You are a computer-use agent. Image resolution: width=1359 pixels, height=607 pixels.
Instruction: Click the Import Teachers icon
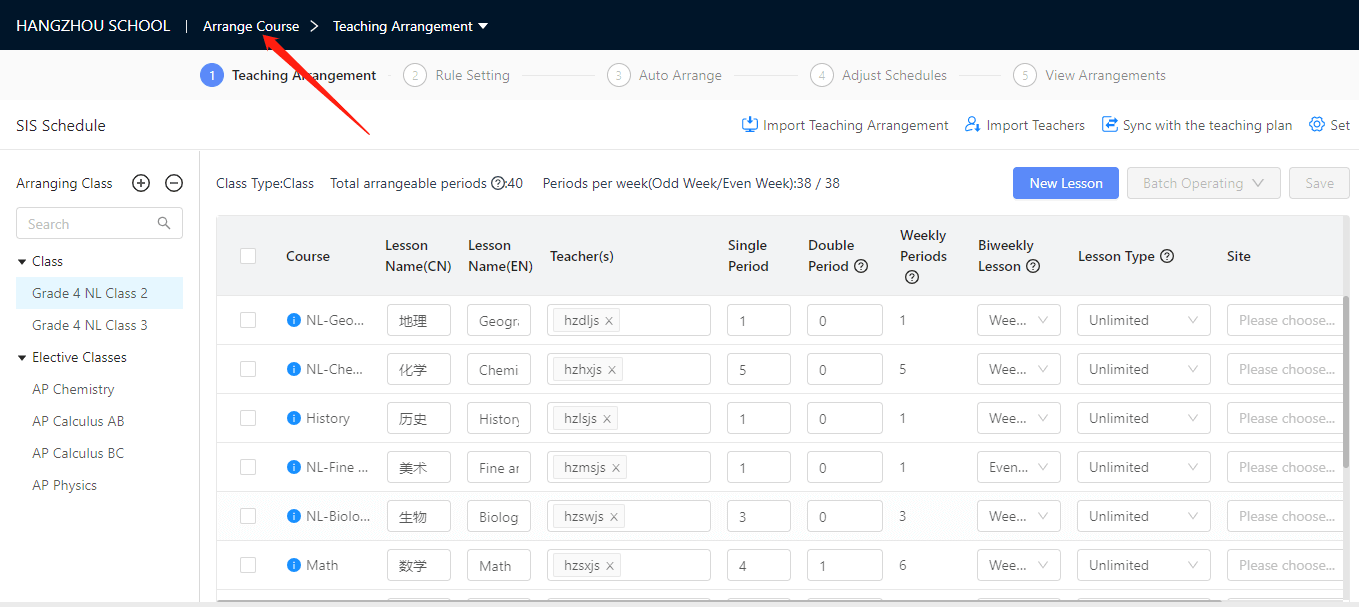[972, 125]
